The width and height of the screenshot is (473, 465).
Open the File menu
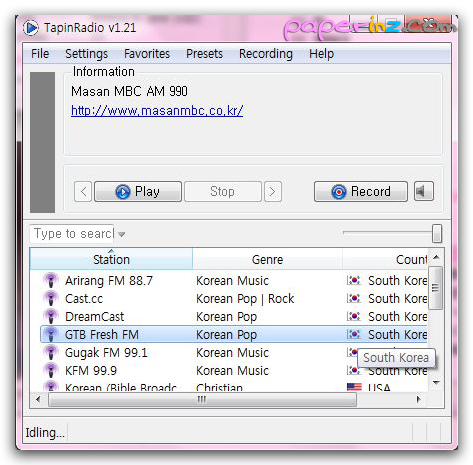click(40, 54)
